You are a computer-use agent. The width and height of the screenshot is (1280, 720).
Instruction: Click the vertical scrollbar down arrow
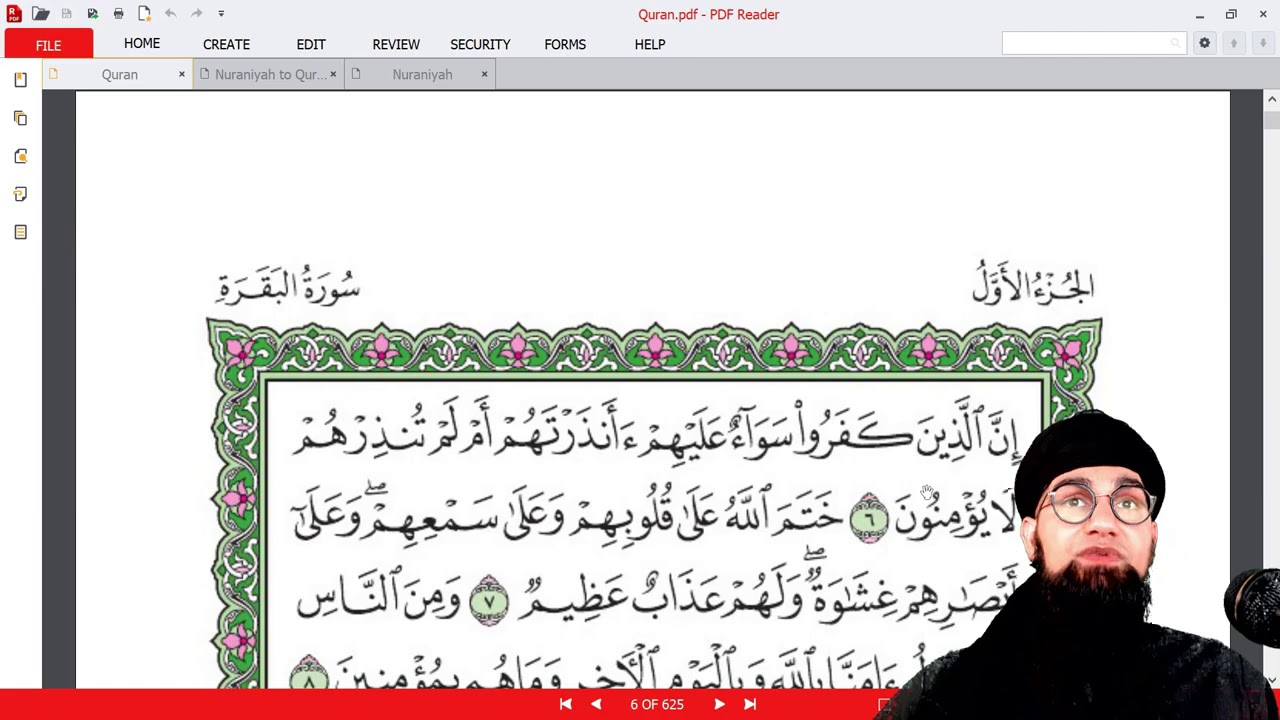[1271, 680]
